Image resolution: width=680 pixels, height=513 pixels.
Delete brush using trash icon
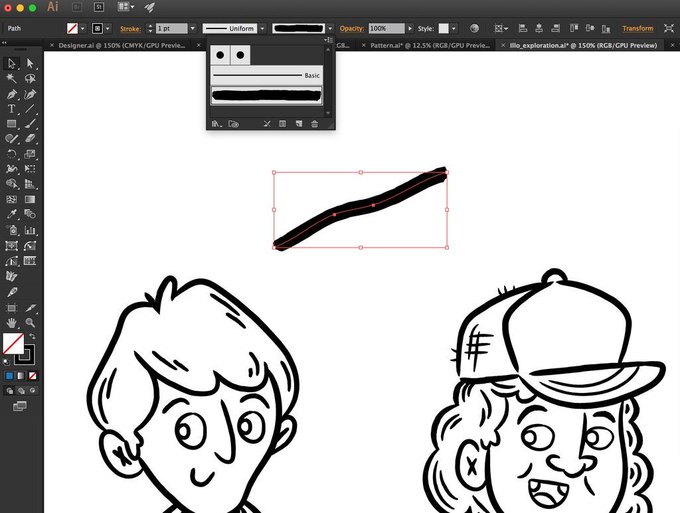314,124
